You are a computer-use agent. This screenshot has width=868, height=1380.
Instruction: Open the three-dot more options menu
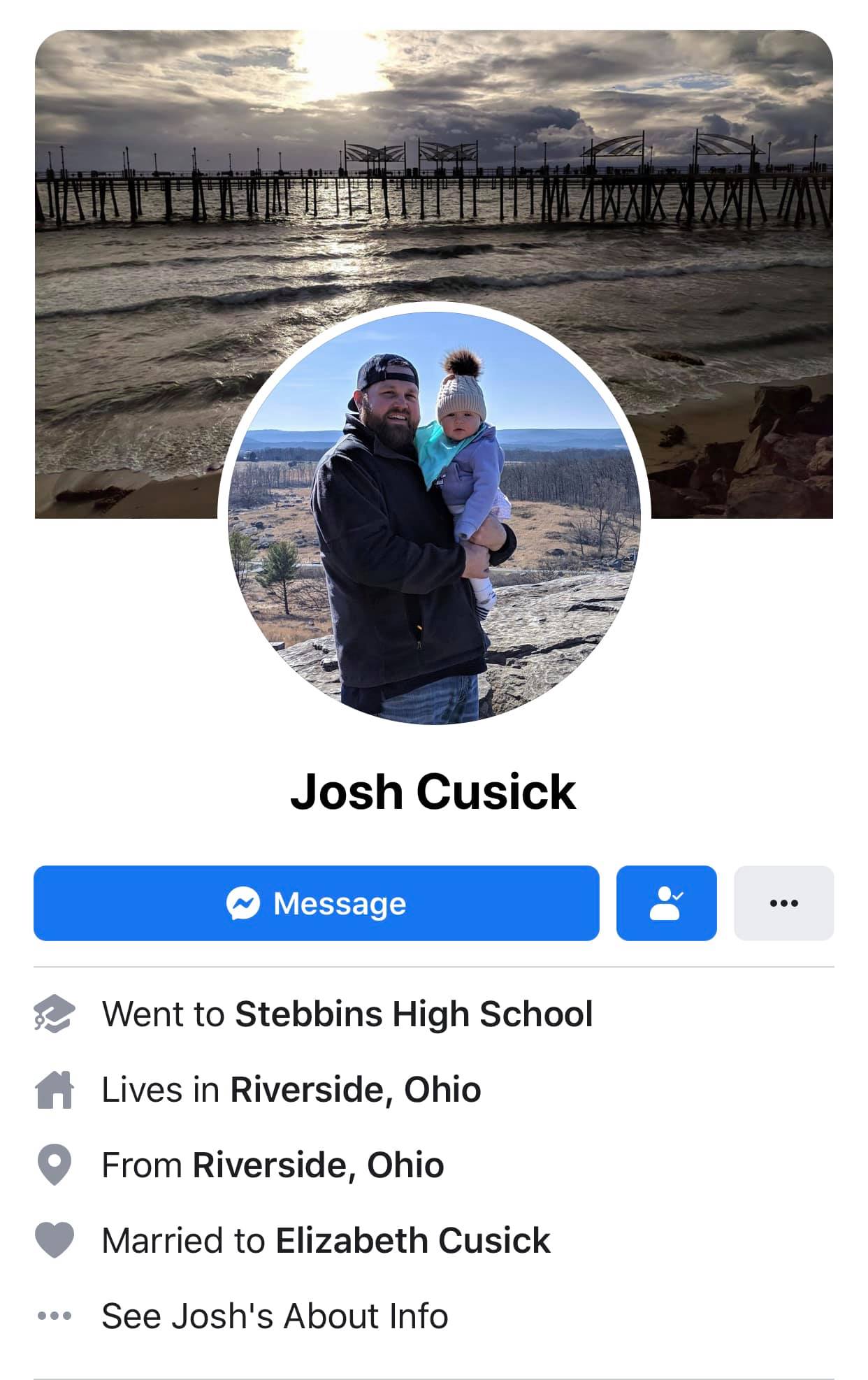pyautogui.click(x=784, y=903)
